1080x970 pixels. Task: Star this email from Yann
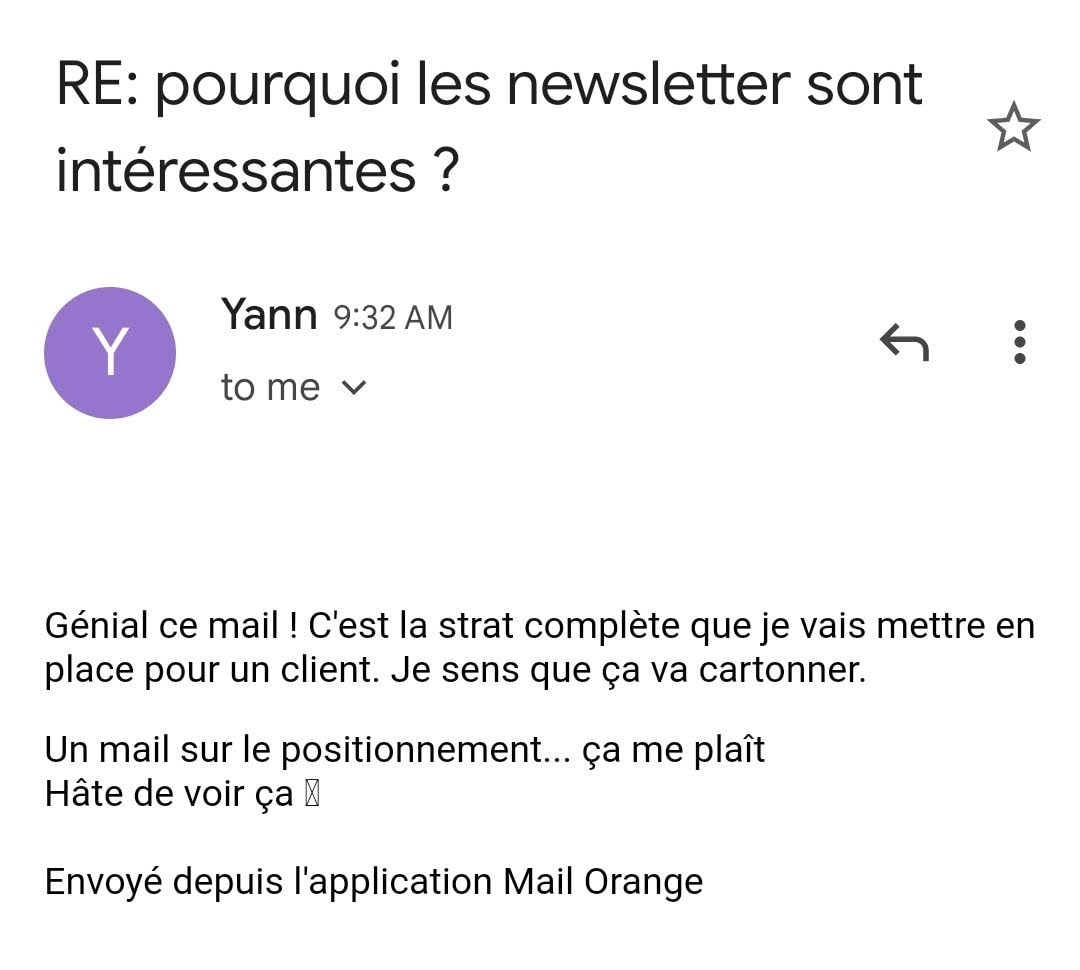click(1013, 128)
